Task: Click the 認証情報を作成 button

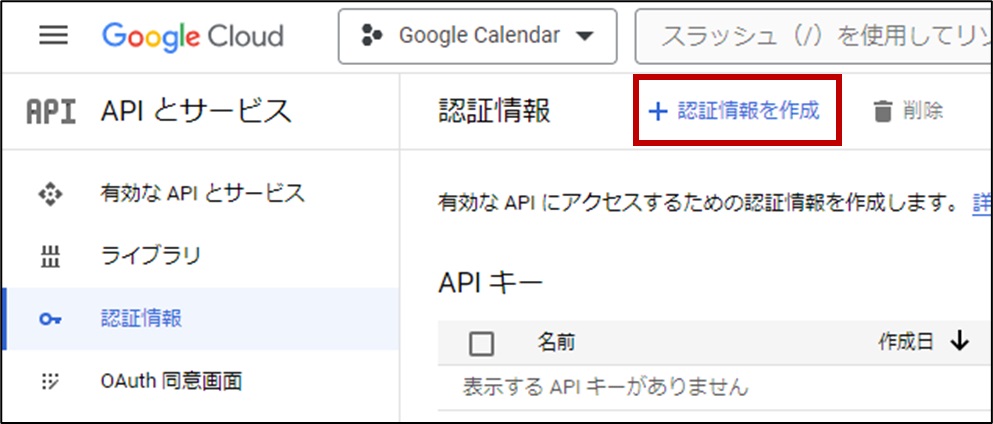Action: pyautogui.click(x=737, y=111)
